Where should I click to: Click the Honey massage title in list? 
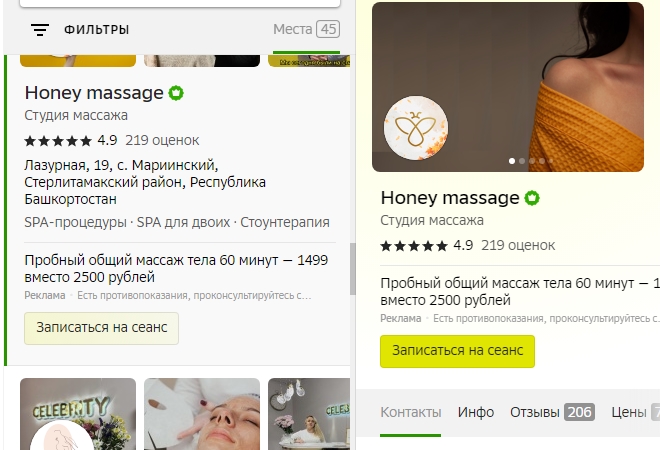(x=94, y=93)
